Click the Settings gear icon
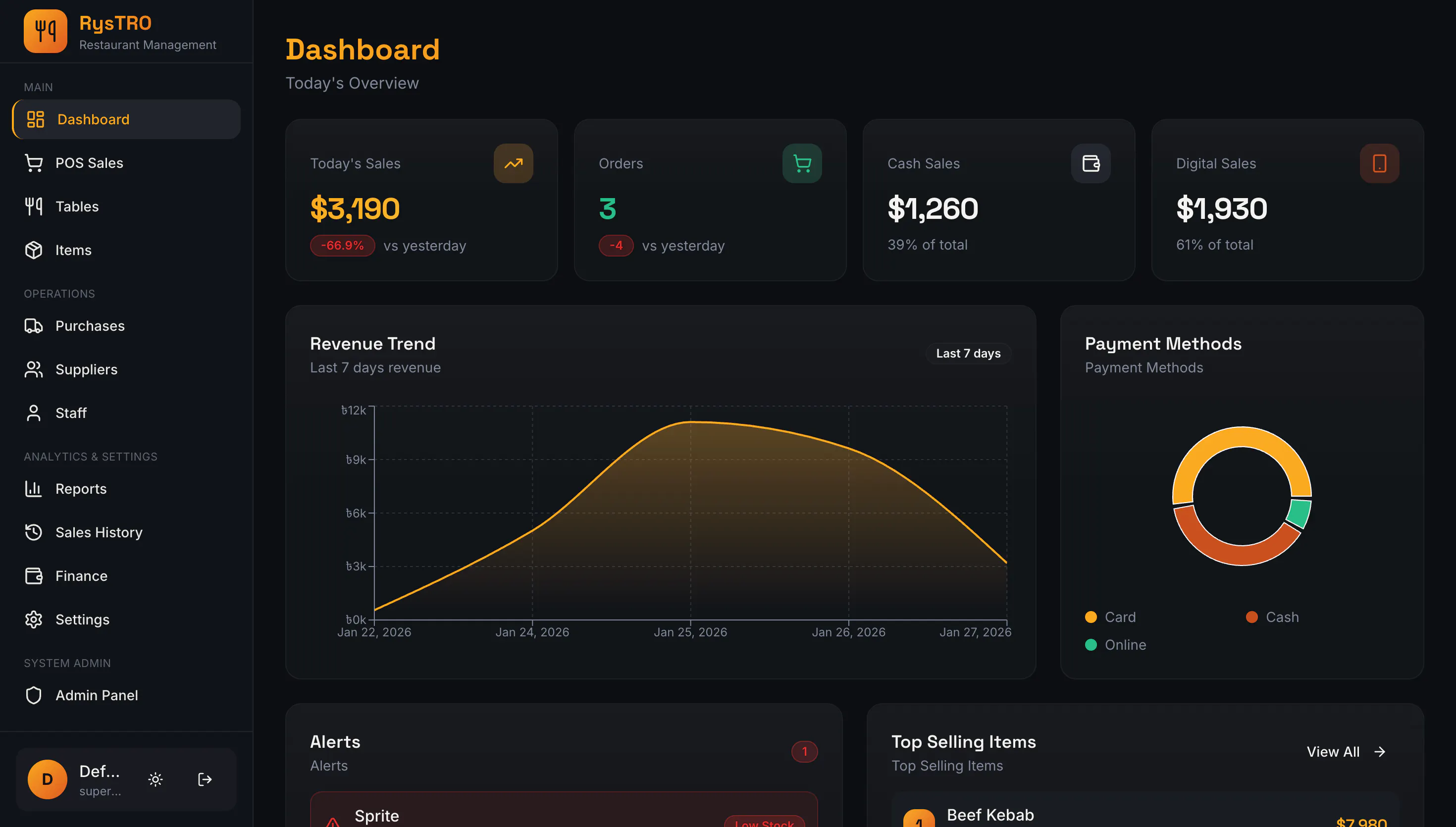 (x=34, y=620)
